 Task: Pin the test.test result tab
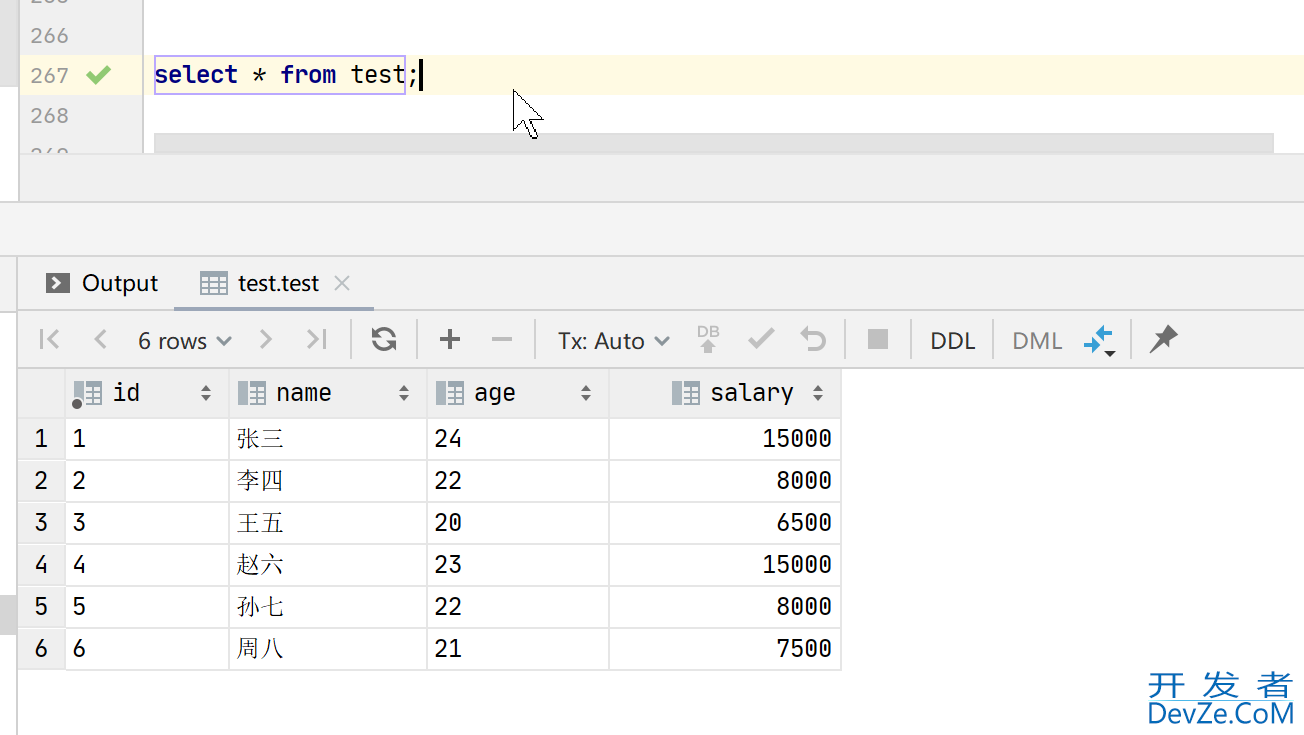pos(1163,340)
